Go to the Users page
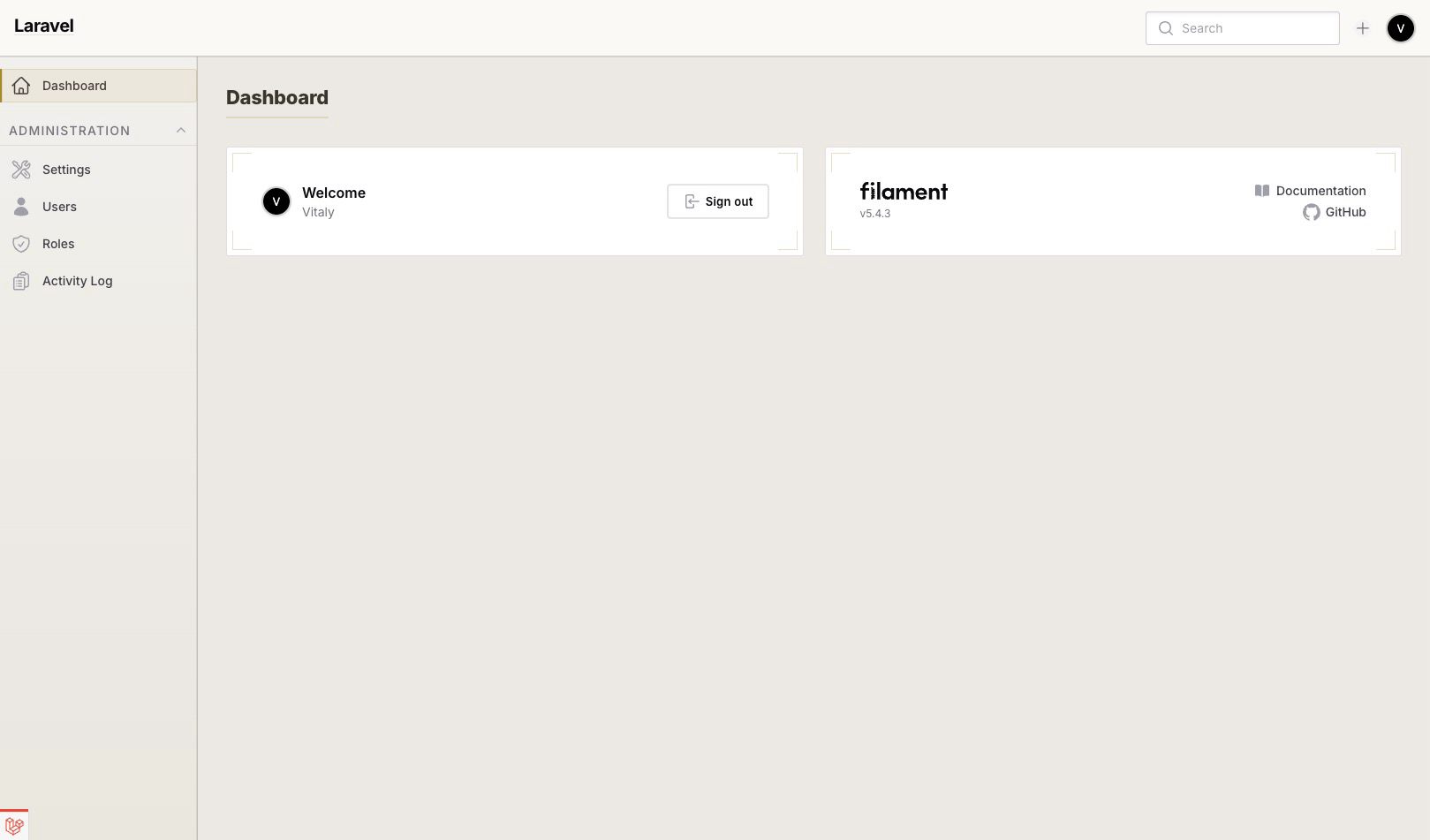The height and width of the screenshot is (840, 1430). pyautogui.click(x=98, y=207)
